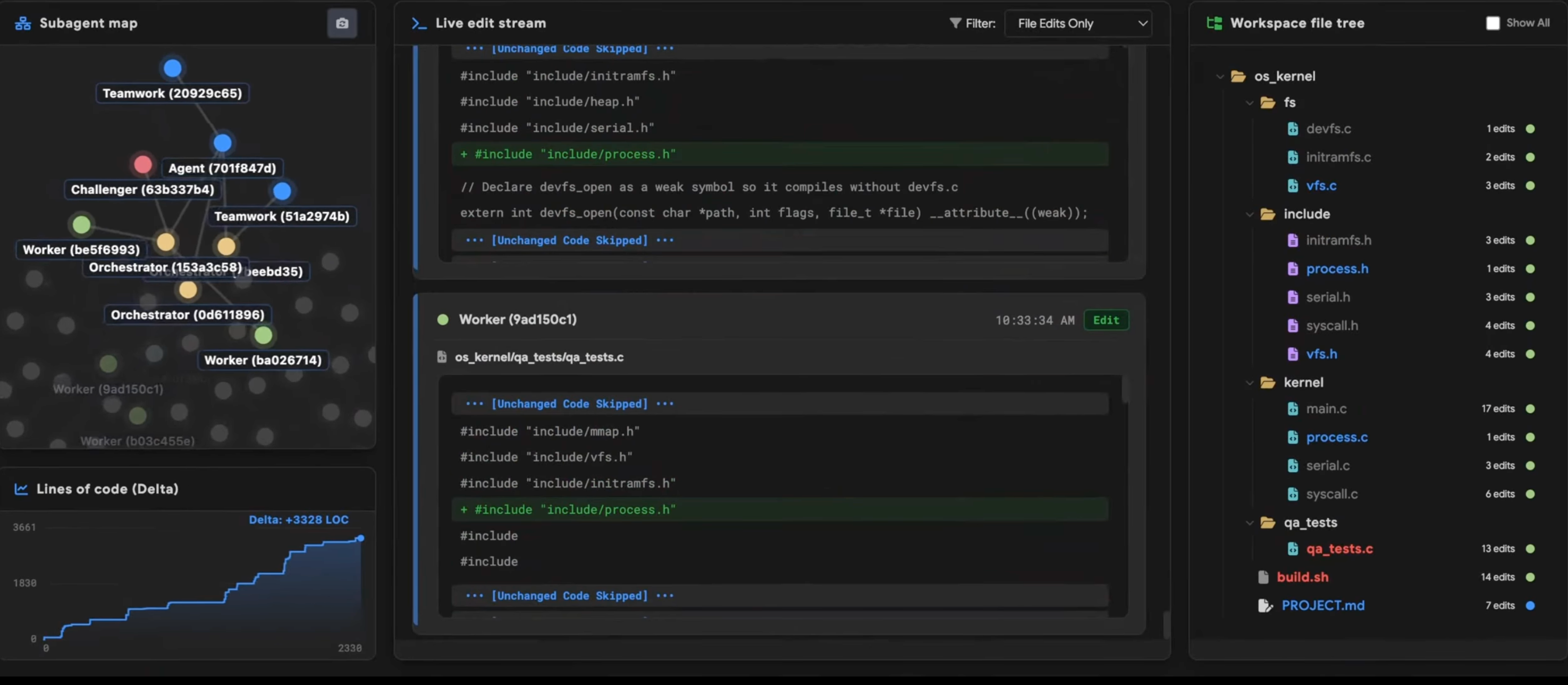The width and height of the screenshot is (1568, 685).
Task: Click the Subagent map hierarchy icon
Action: click(23, 23)
